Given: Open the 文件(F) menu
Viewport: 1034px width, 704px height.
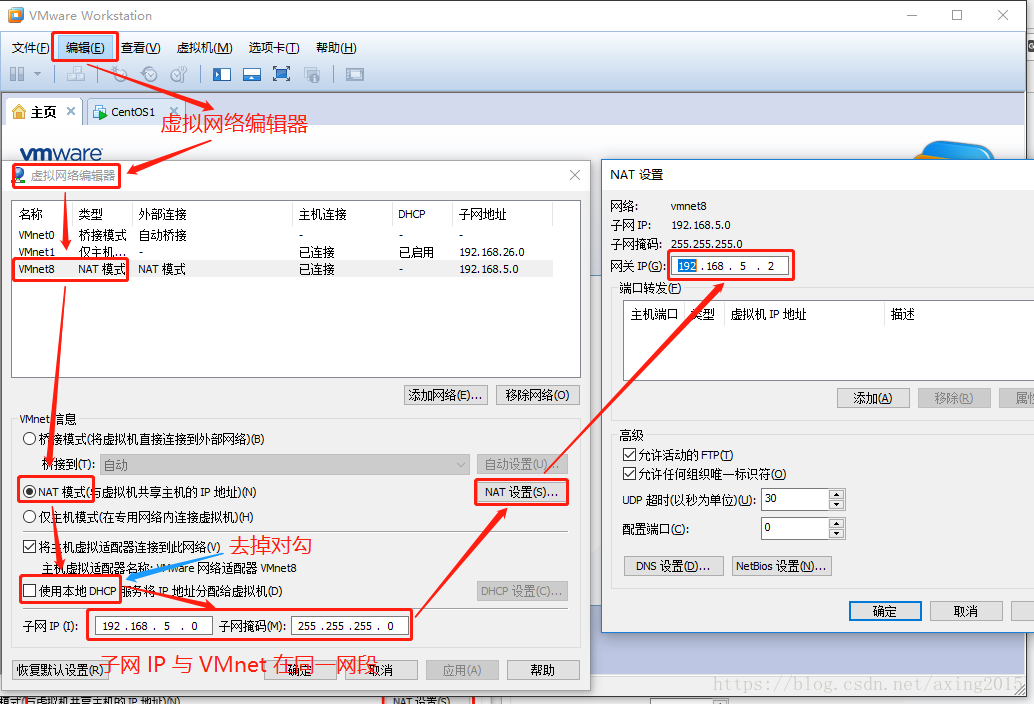Looking at the screenshot, I should pyautogui.click(x=30, y=47).
